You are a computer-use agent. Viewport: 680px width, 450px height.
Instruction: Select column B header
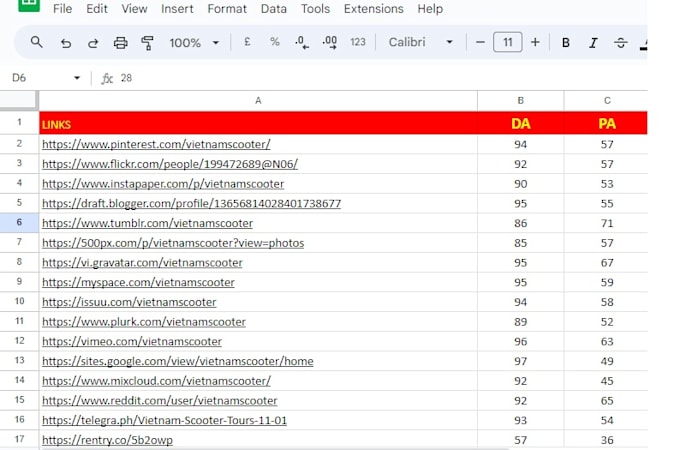[x=520, y=101]
